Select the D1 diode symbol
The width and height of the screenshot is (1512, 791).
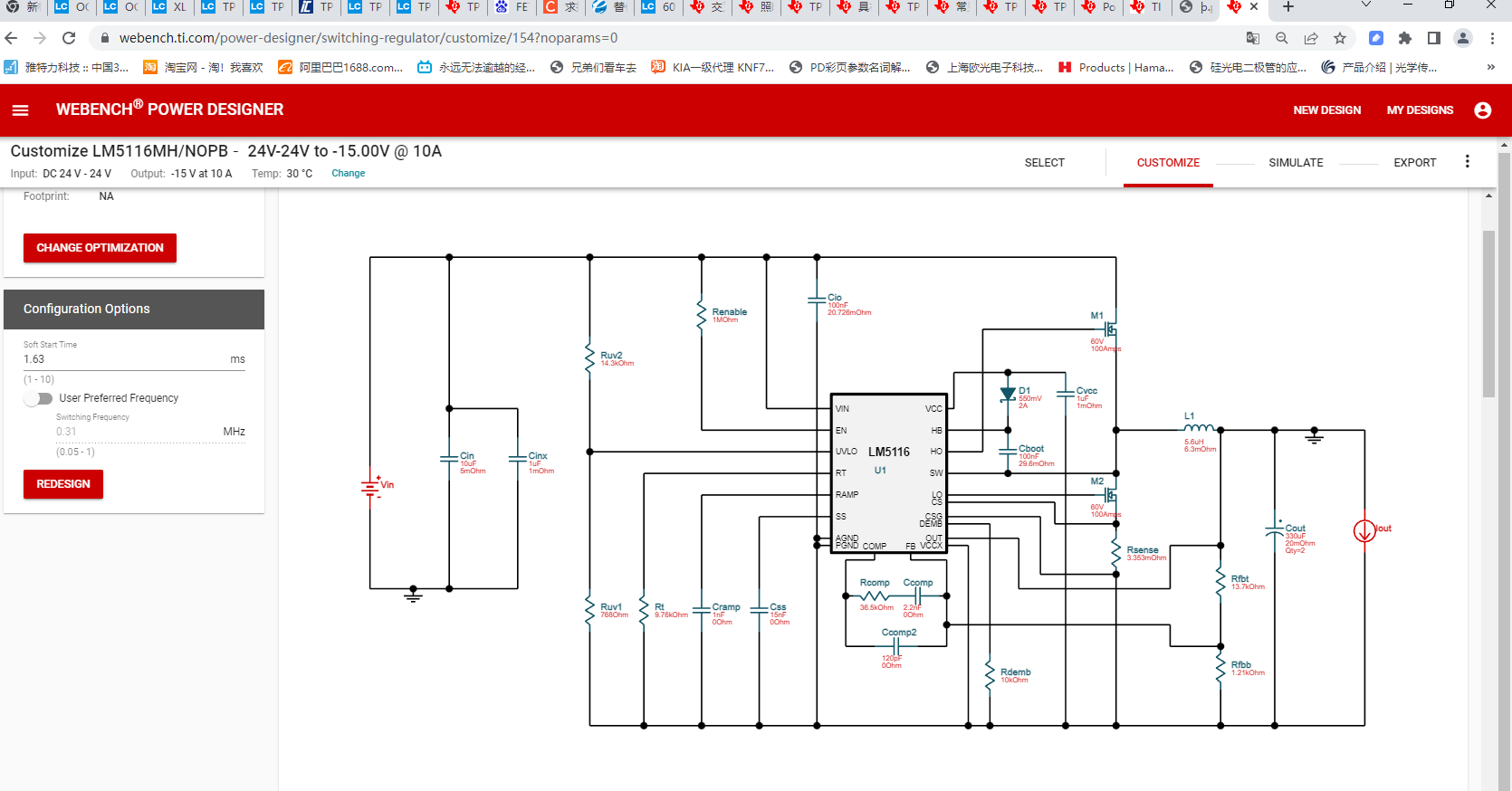pyautogui.click(x=1008, y=395)
